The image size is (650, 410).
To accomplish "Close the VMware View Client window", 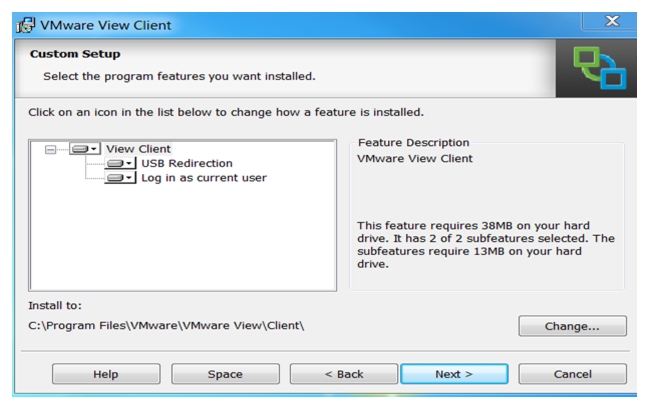I will pyautogui.click(x=611, y=21).
